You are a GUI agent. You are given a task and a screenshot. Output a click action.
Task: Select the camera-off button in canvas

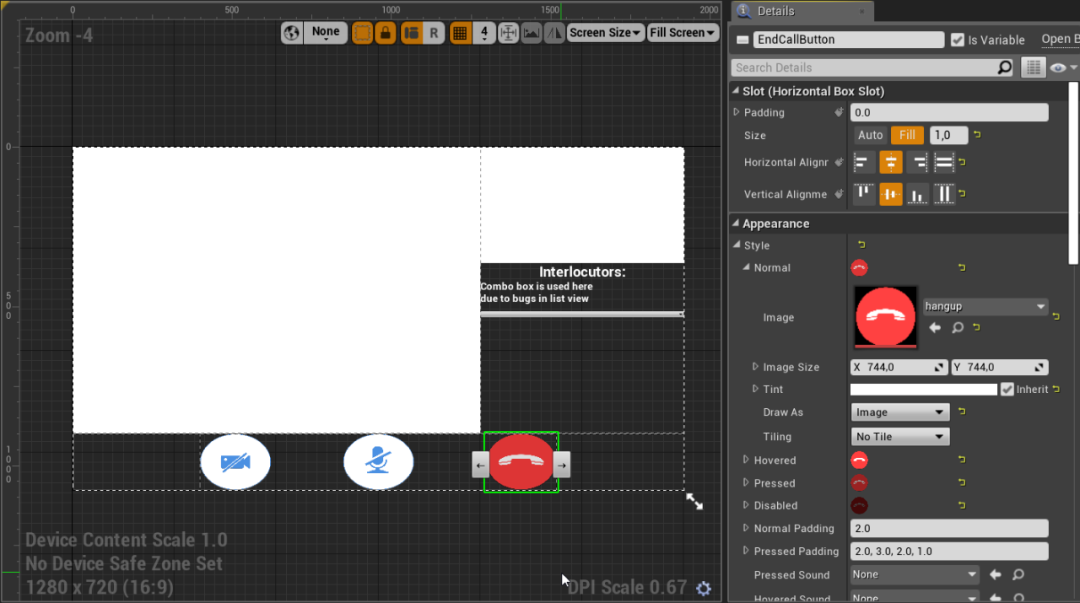236,462
